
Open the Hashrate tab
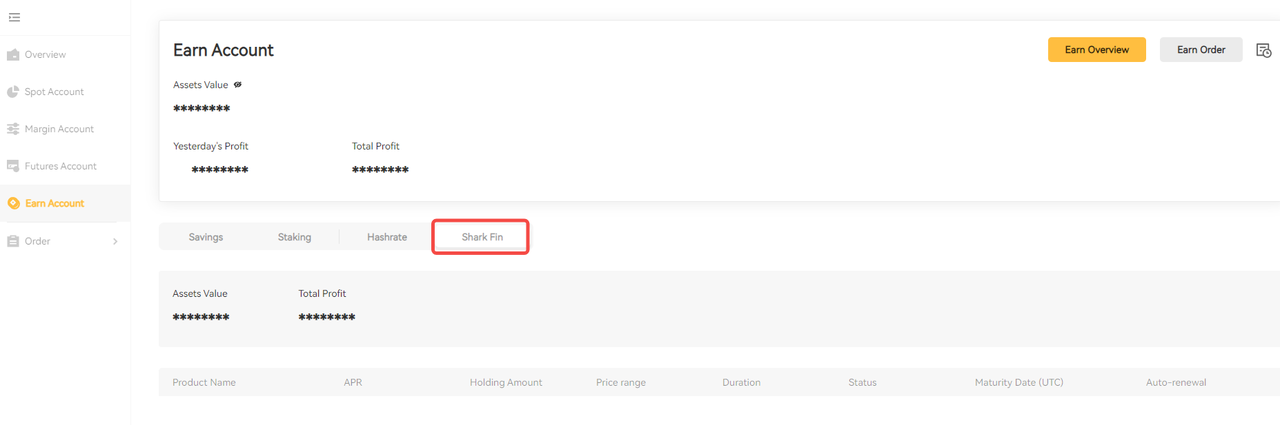point(387,237)
